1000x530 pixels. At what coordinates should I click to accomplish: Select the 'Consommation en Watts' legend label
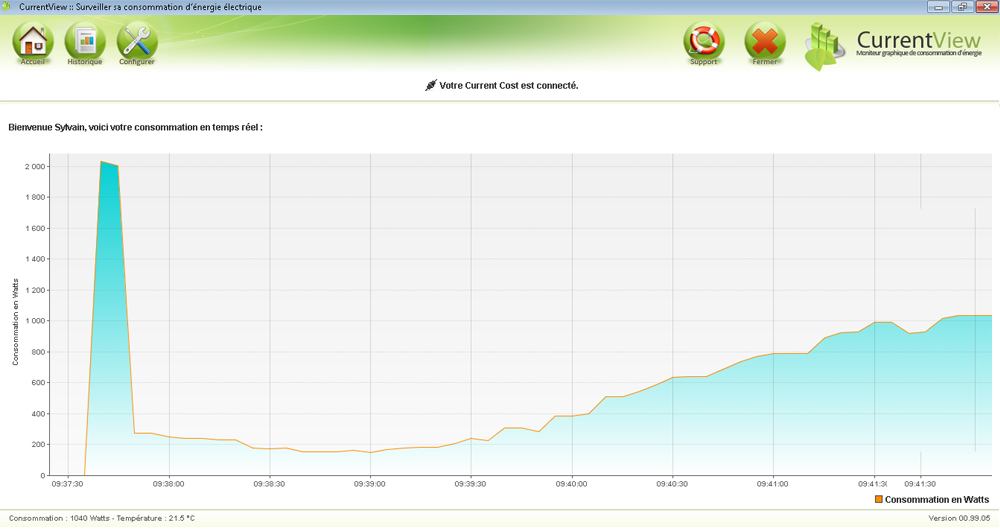point(937,499)
